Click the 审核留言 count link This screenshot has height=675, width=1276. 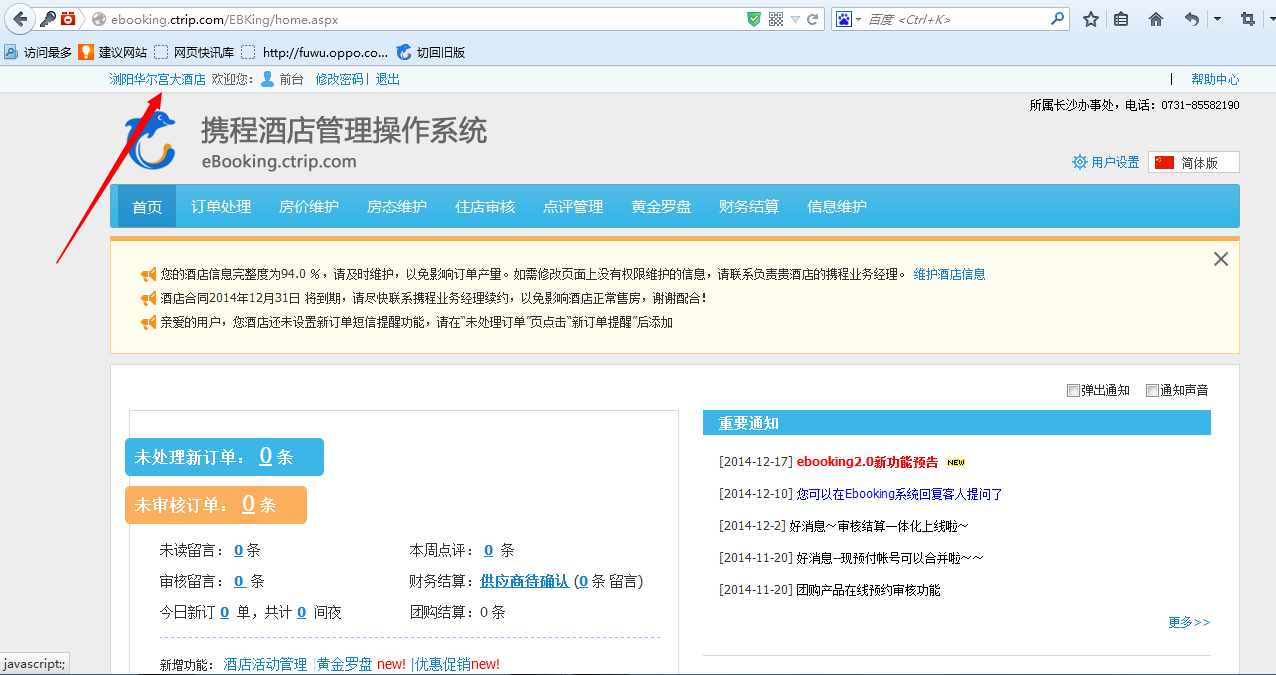coord(240,581)
